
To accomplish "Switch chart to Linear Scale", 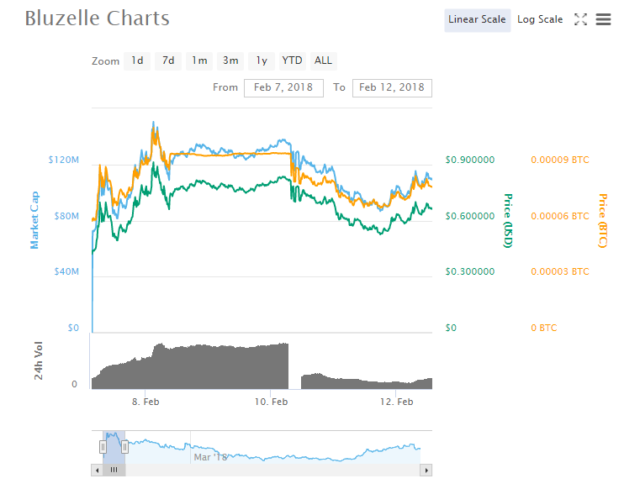I will coord(477,20).
